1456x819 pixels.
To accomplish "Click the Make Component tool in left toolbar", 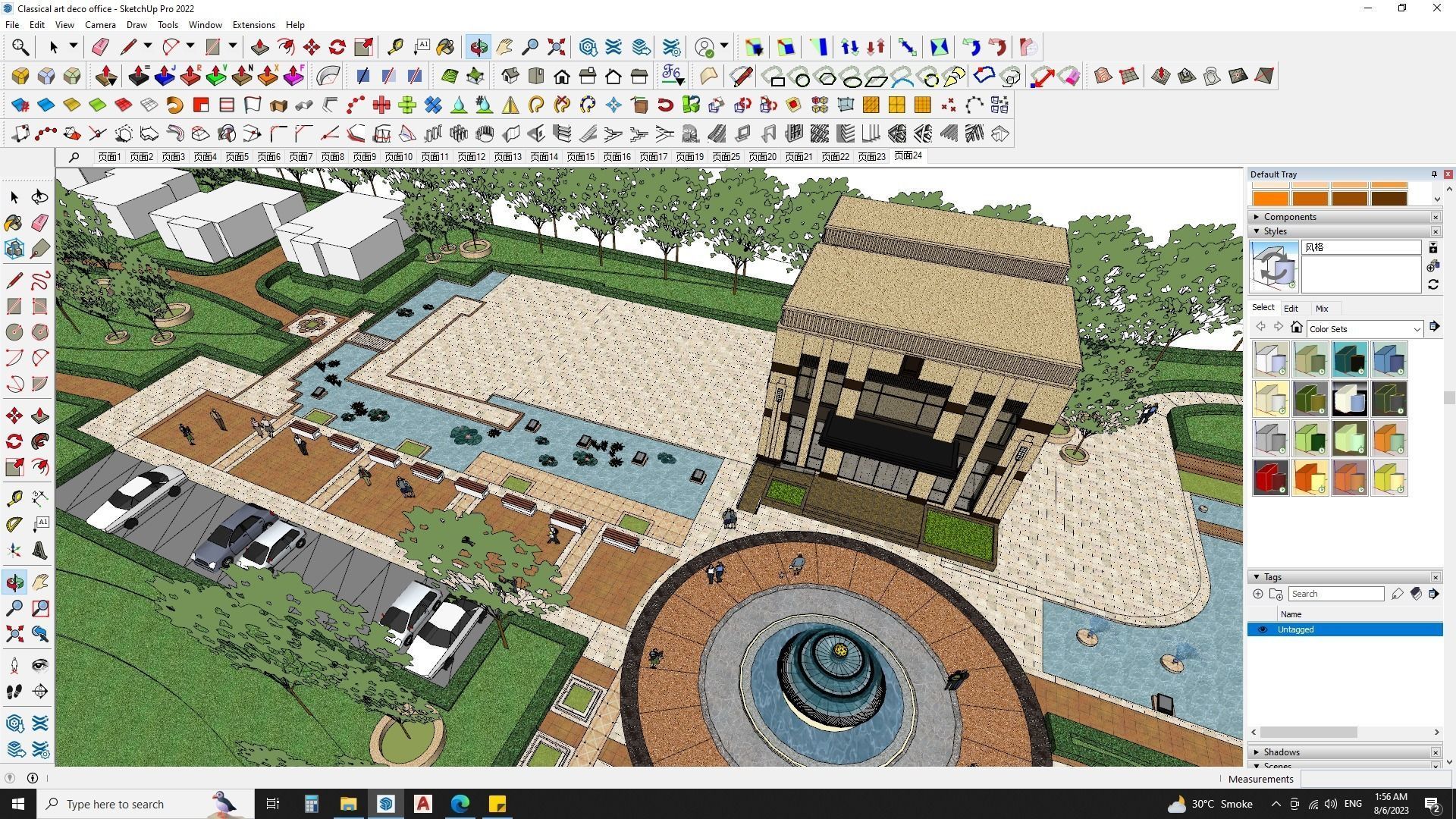I will pos(14,248).
